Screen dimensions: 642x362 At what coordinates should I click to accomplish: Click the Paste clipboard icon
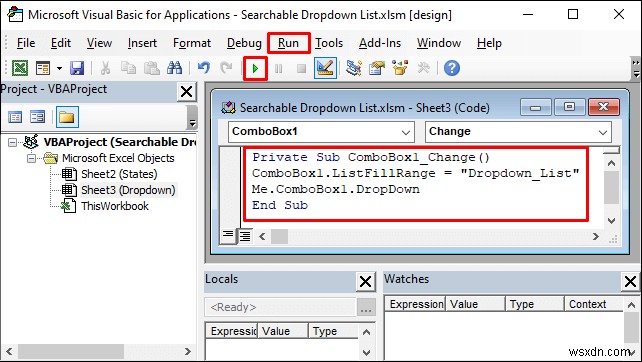151,68
